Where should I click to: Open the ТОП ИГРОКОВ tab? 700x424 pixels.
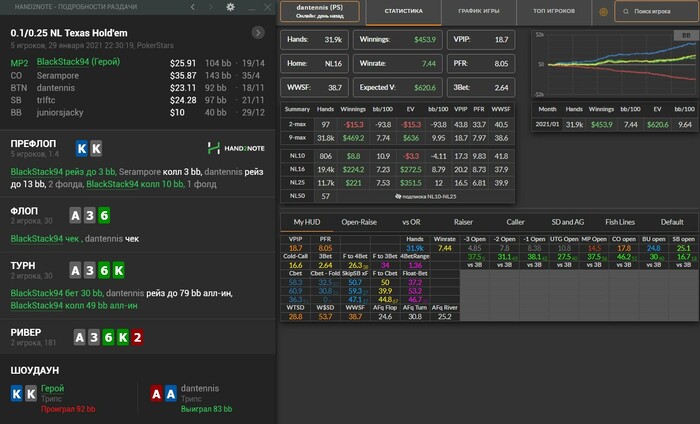[554, 11]
